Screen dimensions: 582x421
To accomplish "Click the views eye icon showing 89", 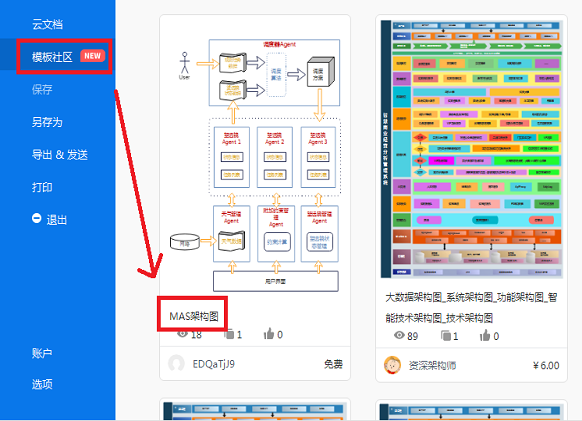I will coord(399,335).
